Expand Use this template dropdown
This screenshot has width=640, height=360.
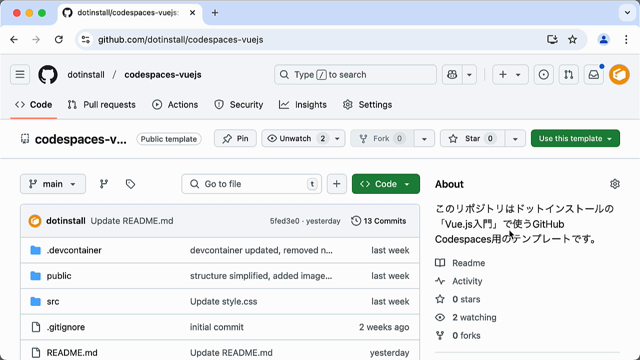[575, 138]
